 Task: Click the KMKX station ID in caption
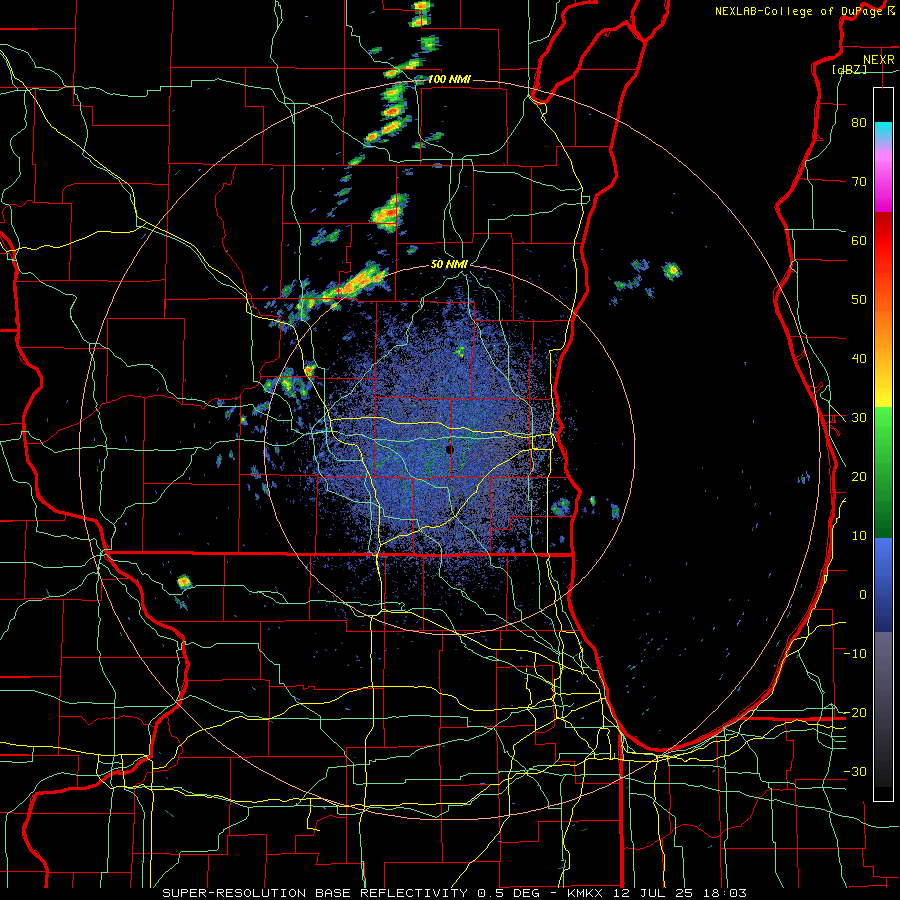pos(587,893)
